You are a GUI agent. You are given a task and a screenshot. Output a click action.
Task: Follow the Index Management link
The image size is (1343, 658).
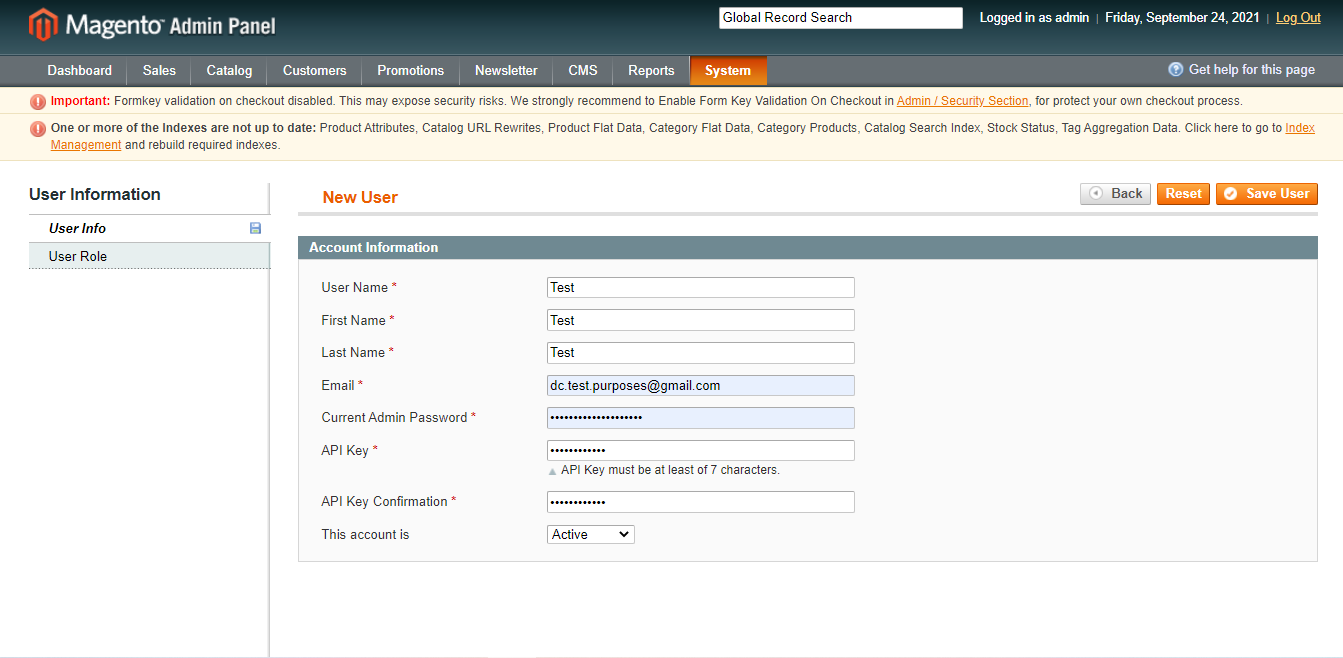pos(86,145)
